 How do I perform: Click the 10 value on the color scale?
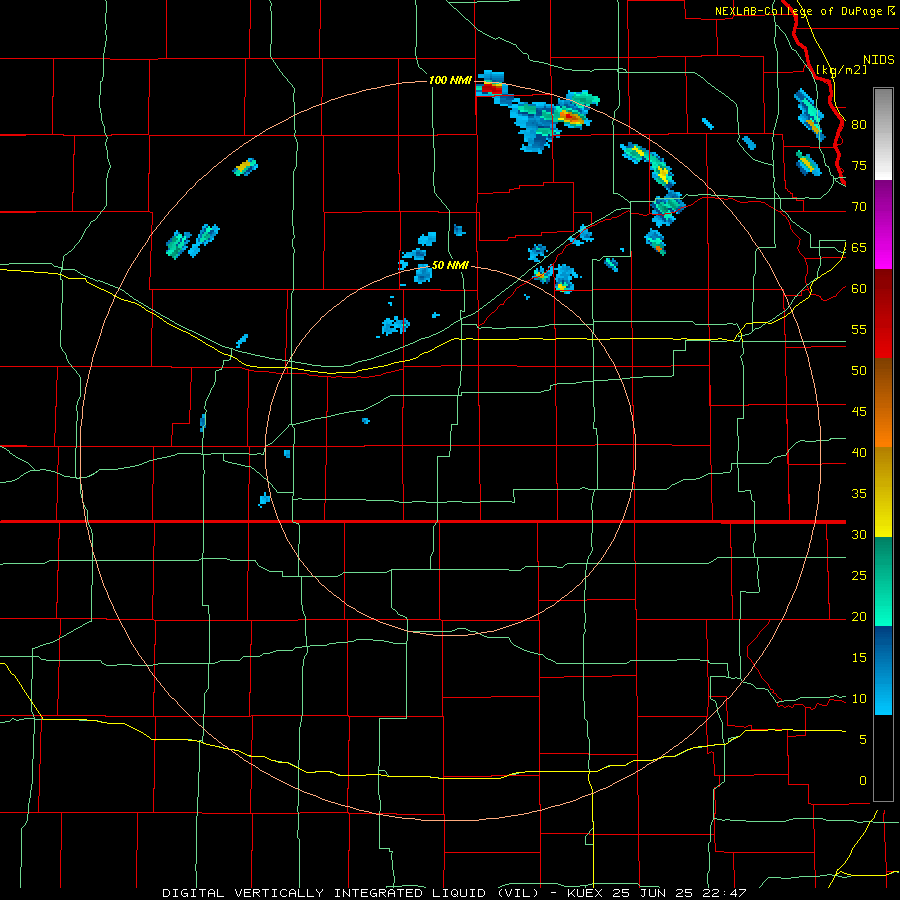[x=859, y=699]
